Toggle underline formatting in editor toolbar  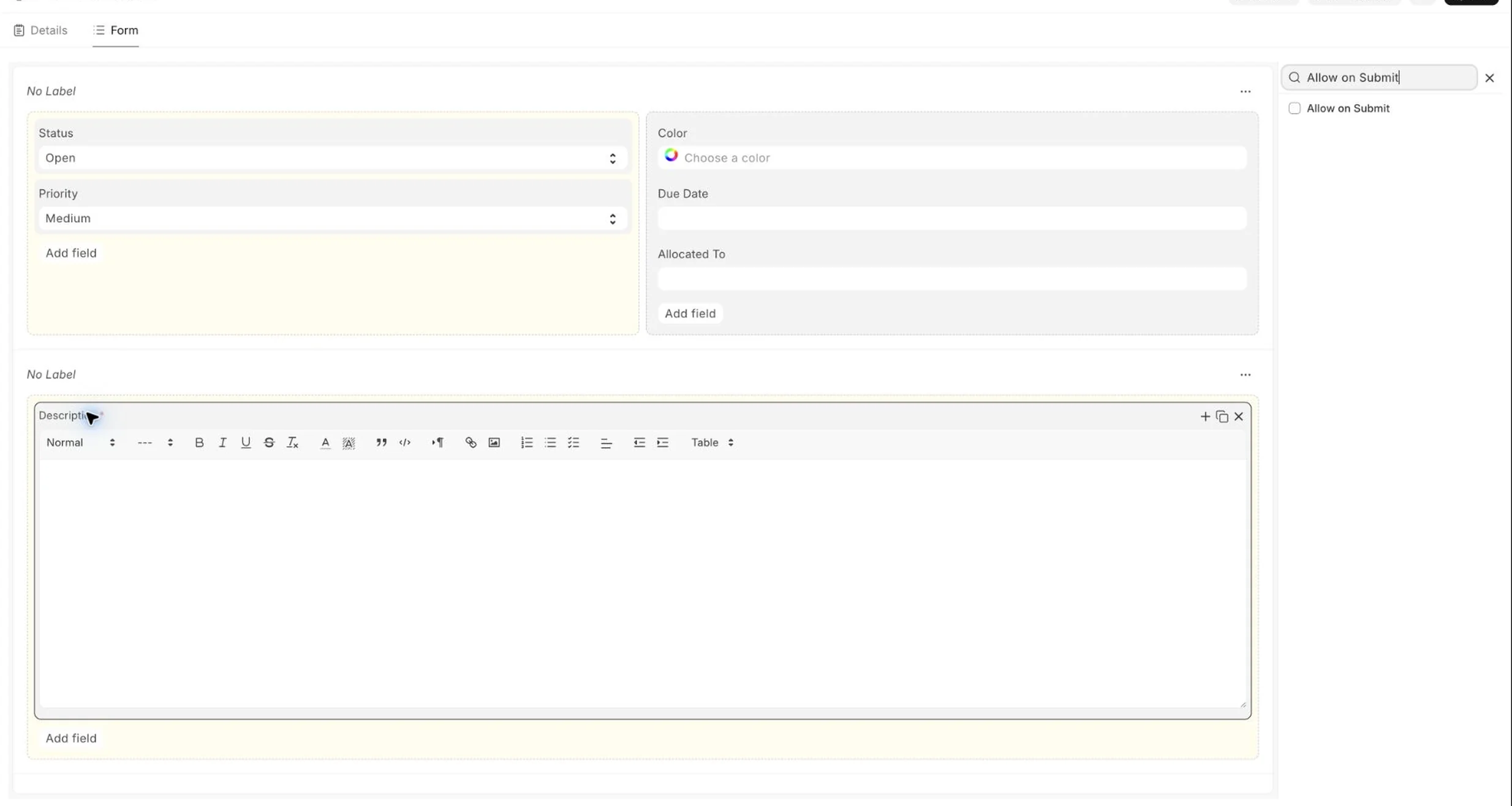246,442
